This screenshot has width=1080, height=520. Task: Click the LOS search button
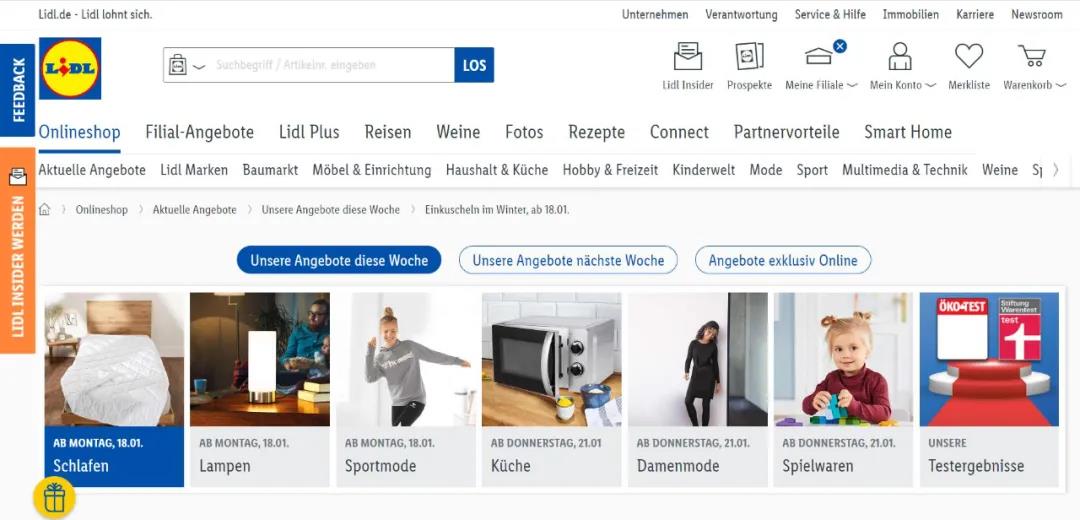(474, 65)
